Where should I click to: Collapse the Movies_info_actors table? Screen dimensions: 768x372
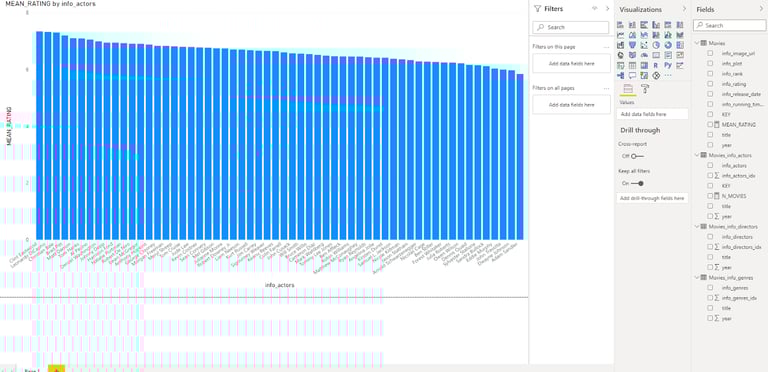click(x=697, y=155)
